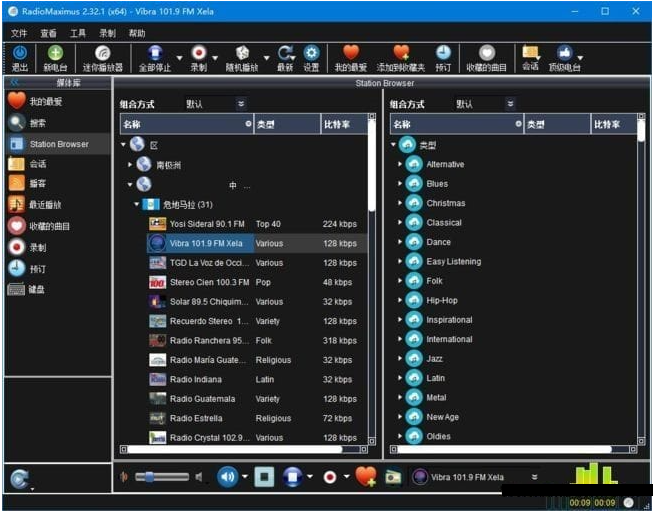653x514 pixels.
Task: Toggle mute with the blue speaker button
Action: pyautogui.click(x=227, y=477)
